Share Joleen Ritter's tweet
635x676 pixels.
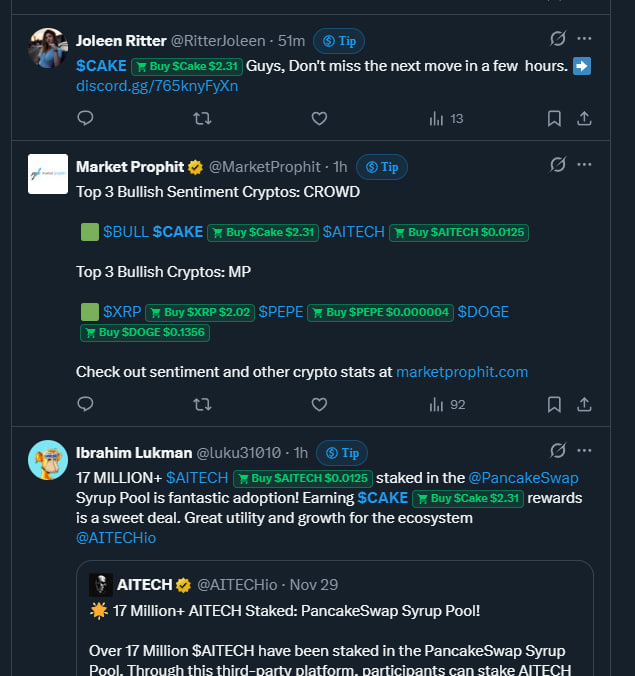(x=585, y=118)
